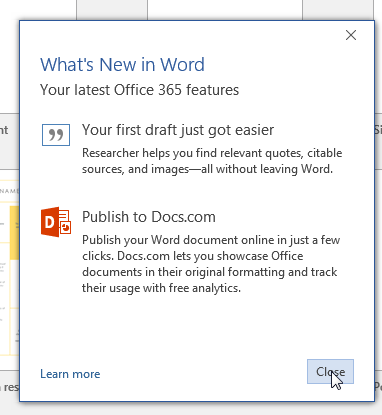This screenshot has width=382, height=415.
Task: Select the "Publish to Docs.com" heading
Action: coord(149,217)
